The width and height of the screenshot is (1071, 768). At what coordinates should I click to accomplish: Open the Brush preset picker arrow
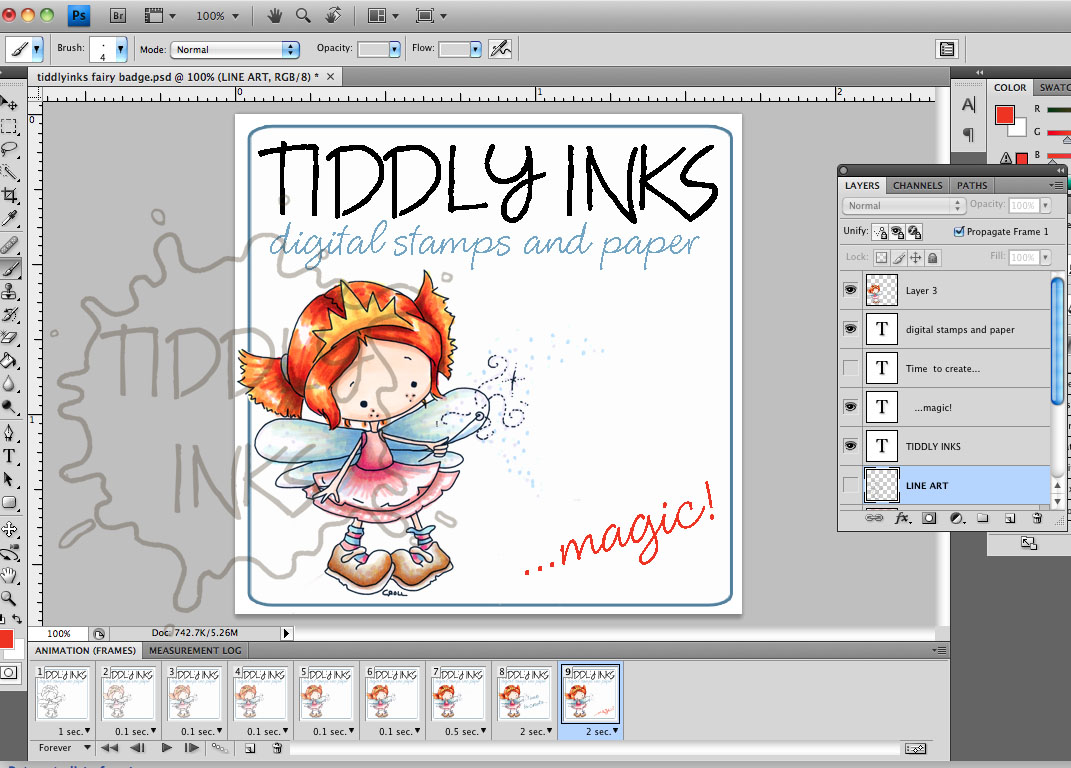click(121, 49)
